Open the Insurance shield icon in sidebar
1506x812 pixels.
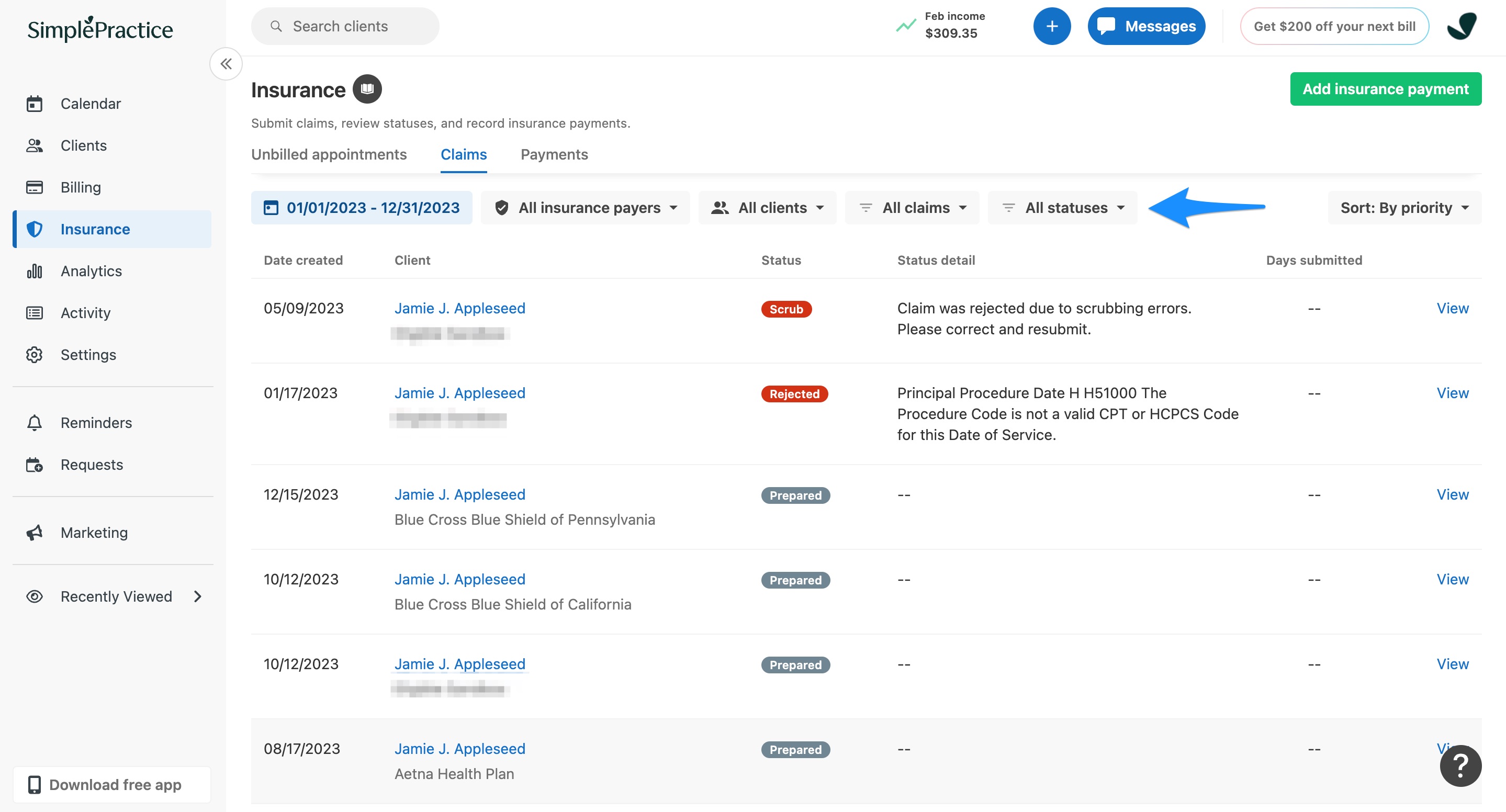(x=35, y=229)
